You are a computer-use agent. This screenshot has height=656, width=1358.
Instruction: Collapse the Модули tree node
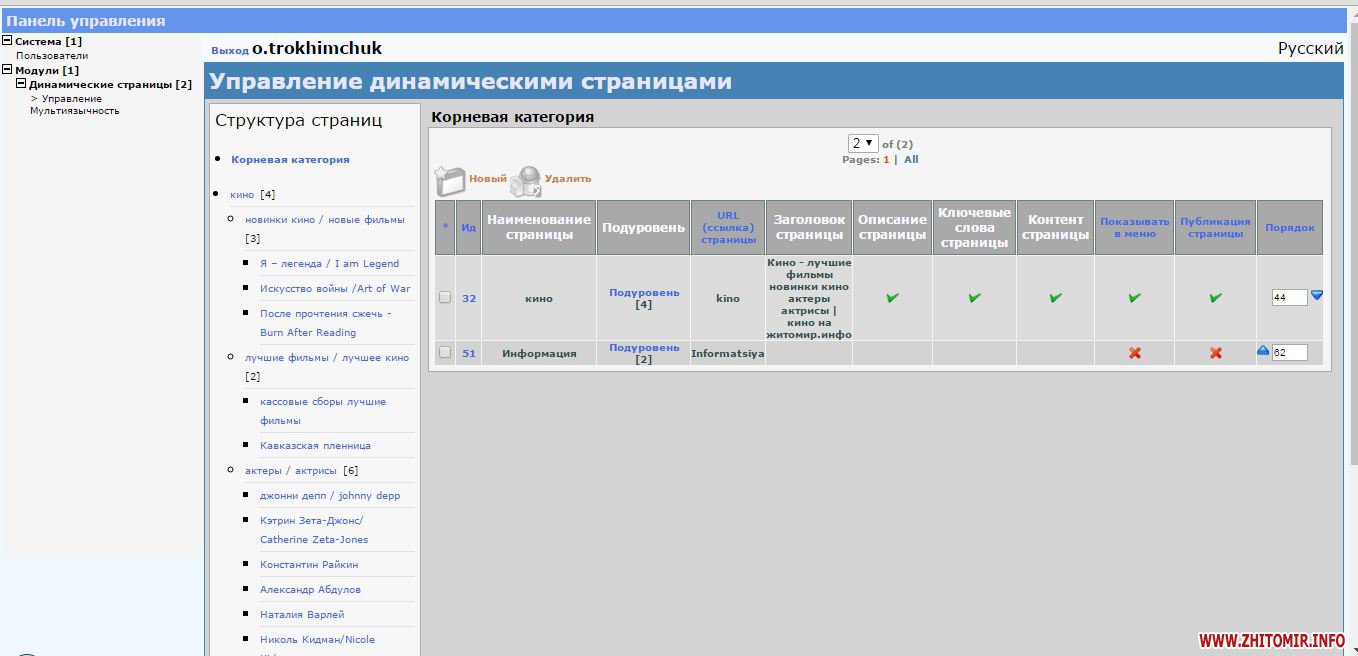click(x=7, y=70)
